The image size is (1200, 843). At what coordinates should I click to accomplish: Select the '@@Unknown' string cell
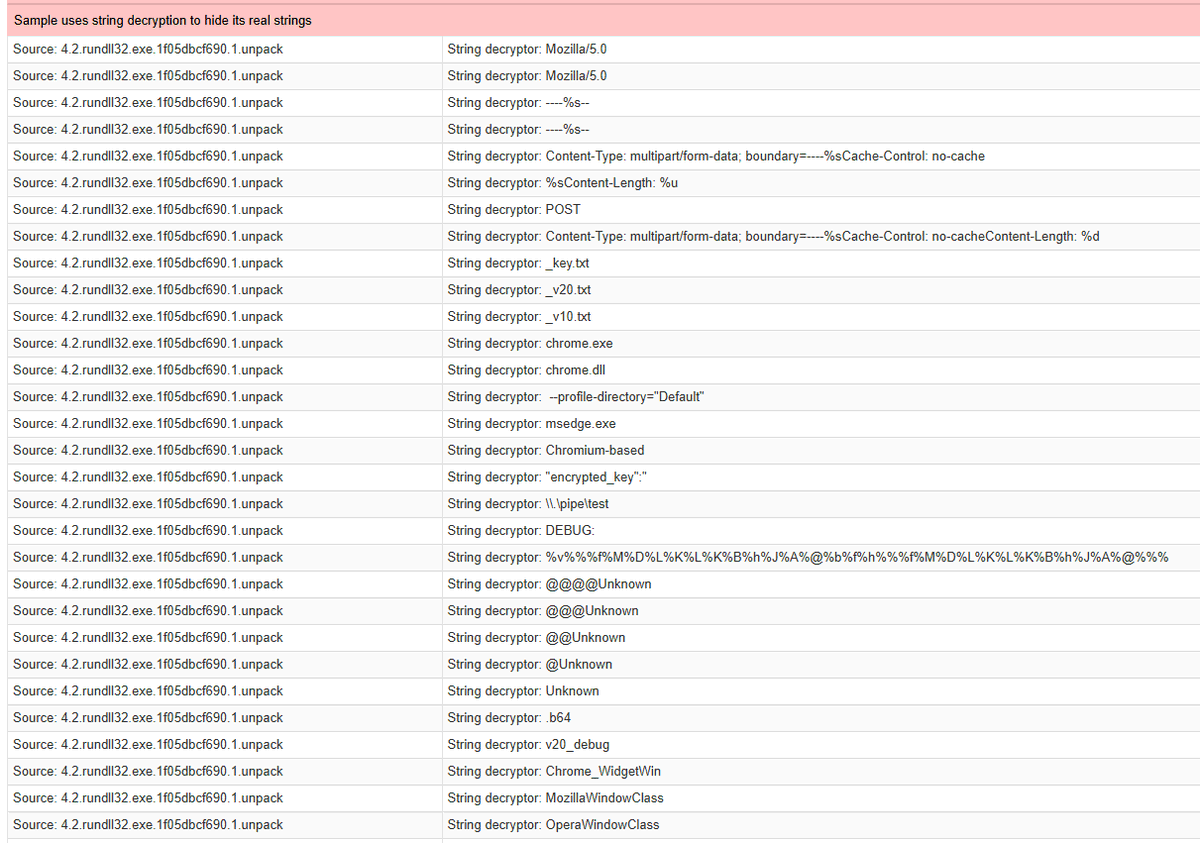click(821, 638)
